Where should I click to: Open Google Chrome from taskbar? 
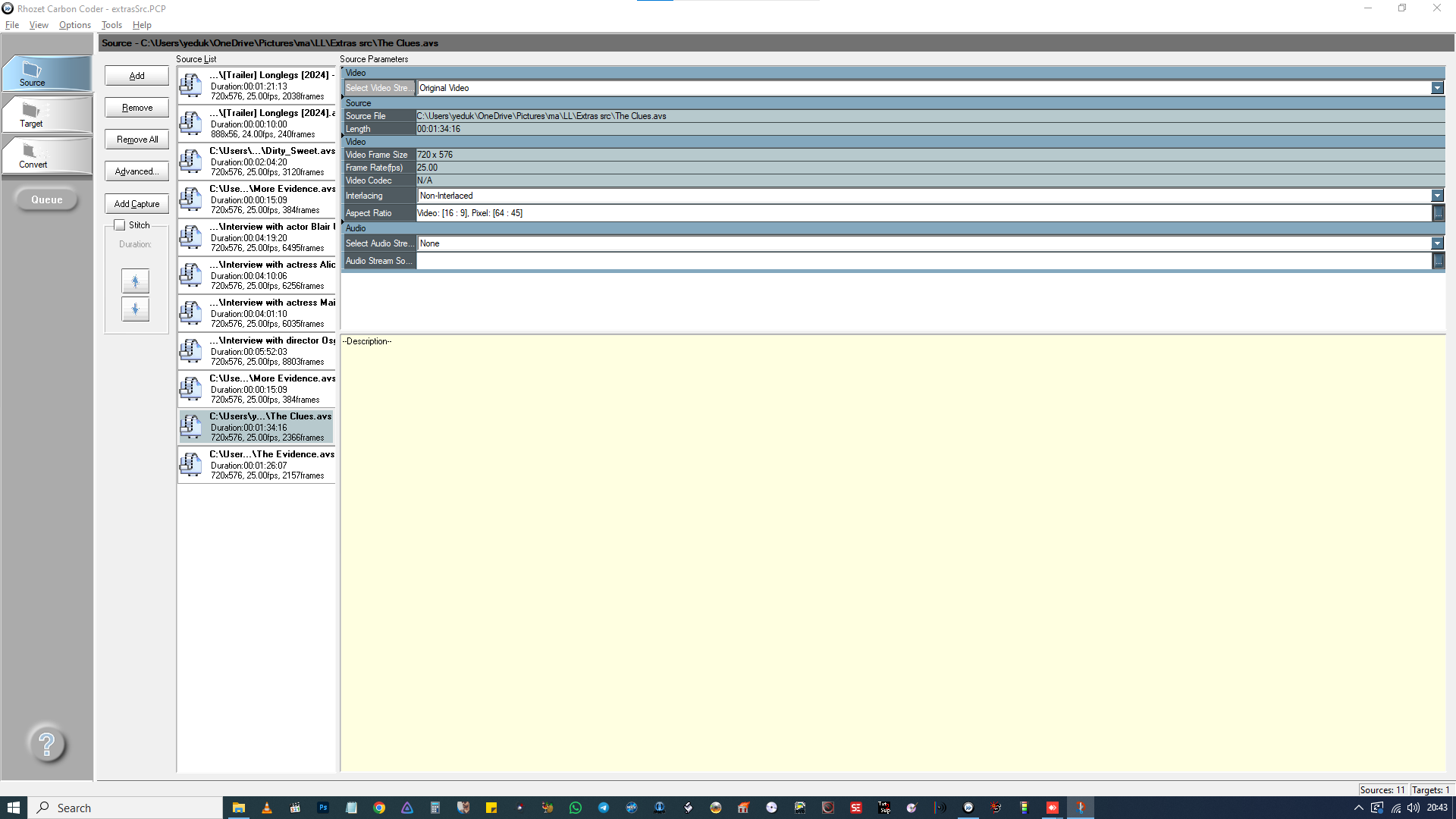pos(379,808)
